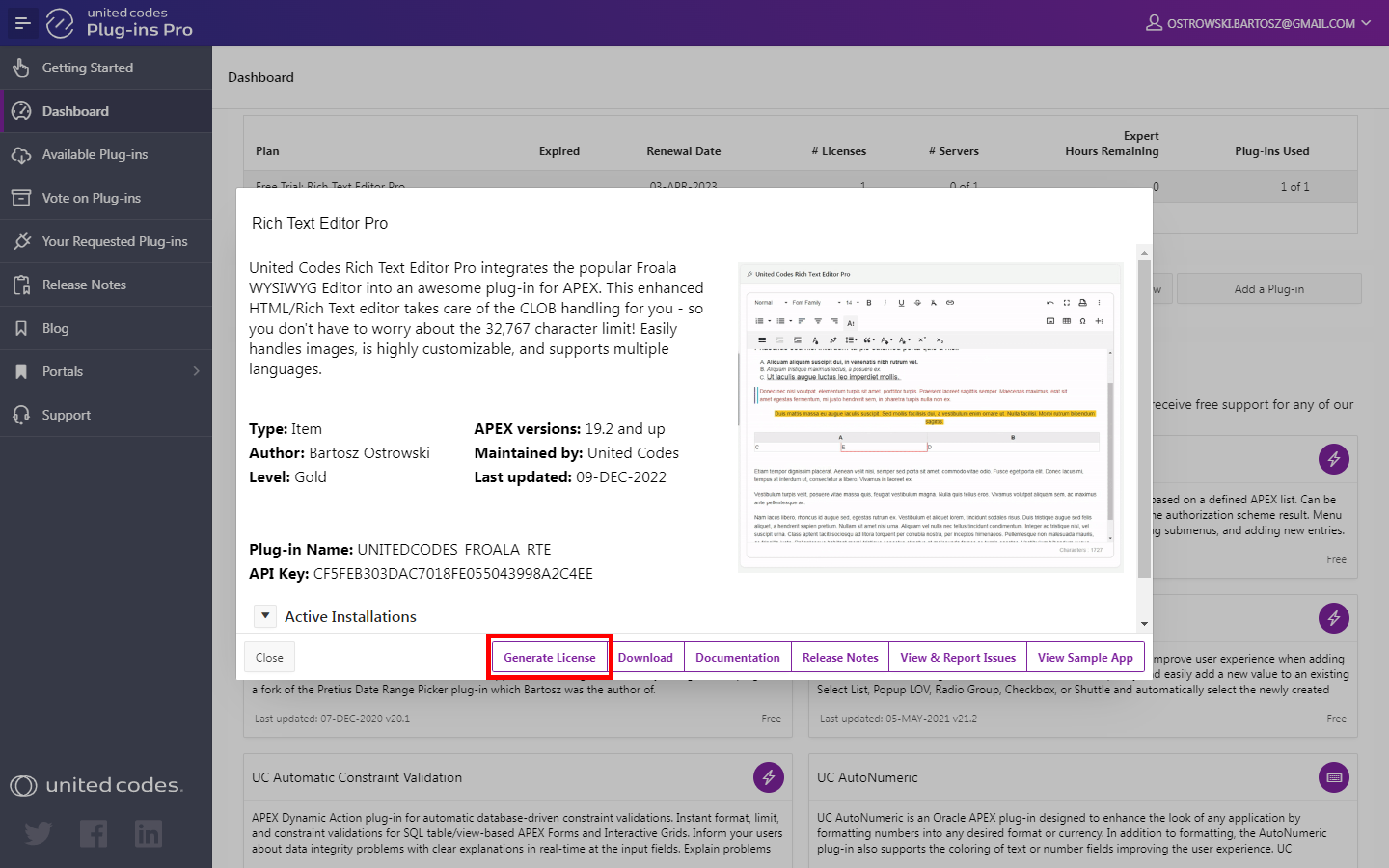Click the '1 of 1' Plug-ins Used cell
This screenshot has width=1389, height=868.
1294,187
